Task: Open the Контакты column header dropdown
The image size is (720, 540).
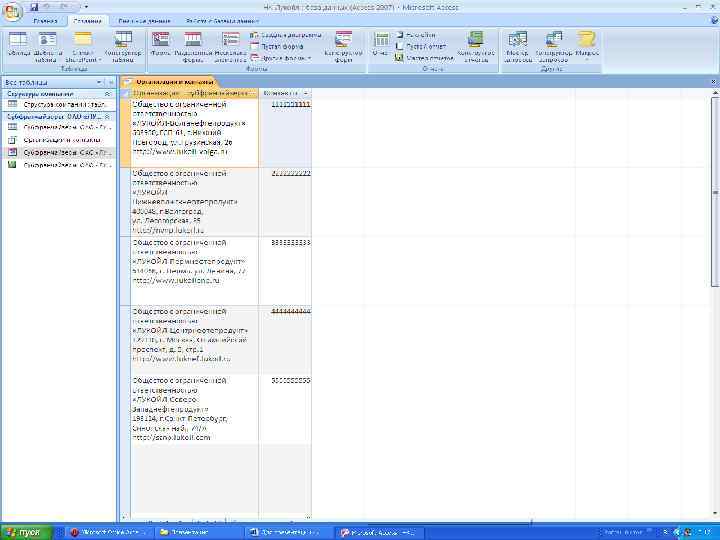Action: pos(306,93)
